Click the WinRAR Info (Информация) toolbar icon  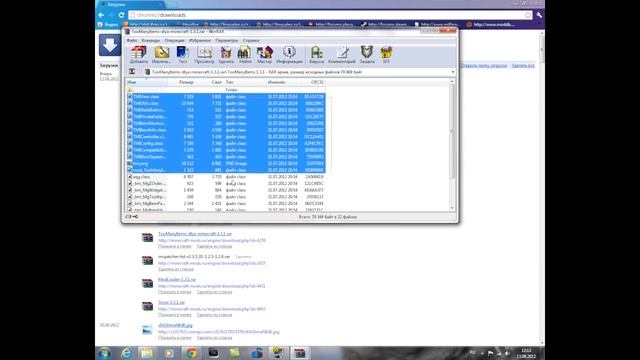pos(289,54)
